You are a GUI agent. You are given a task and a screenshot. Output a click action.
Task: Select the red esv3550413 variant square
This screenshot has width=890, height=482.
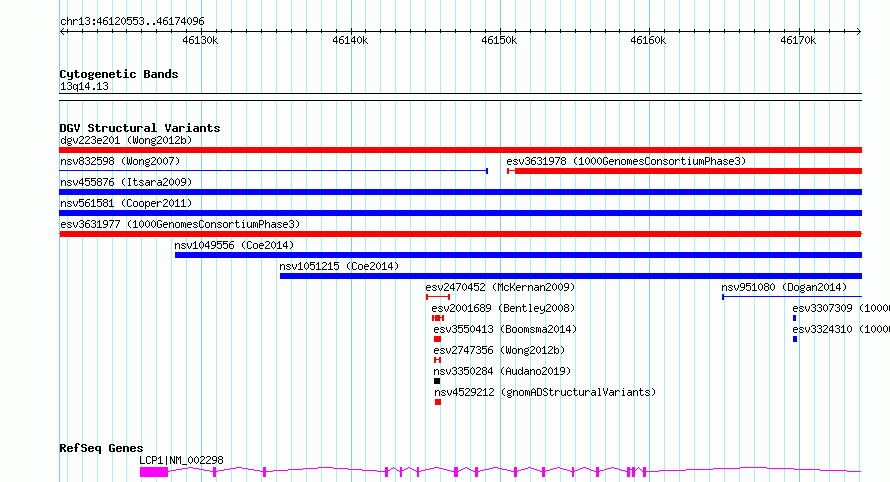pos(437,339)
